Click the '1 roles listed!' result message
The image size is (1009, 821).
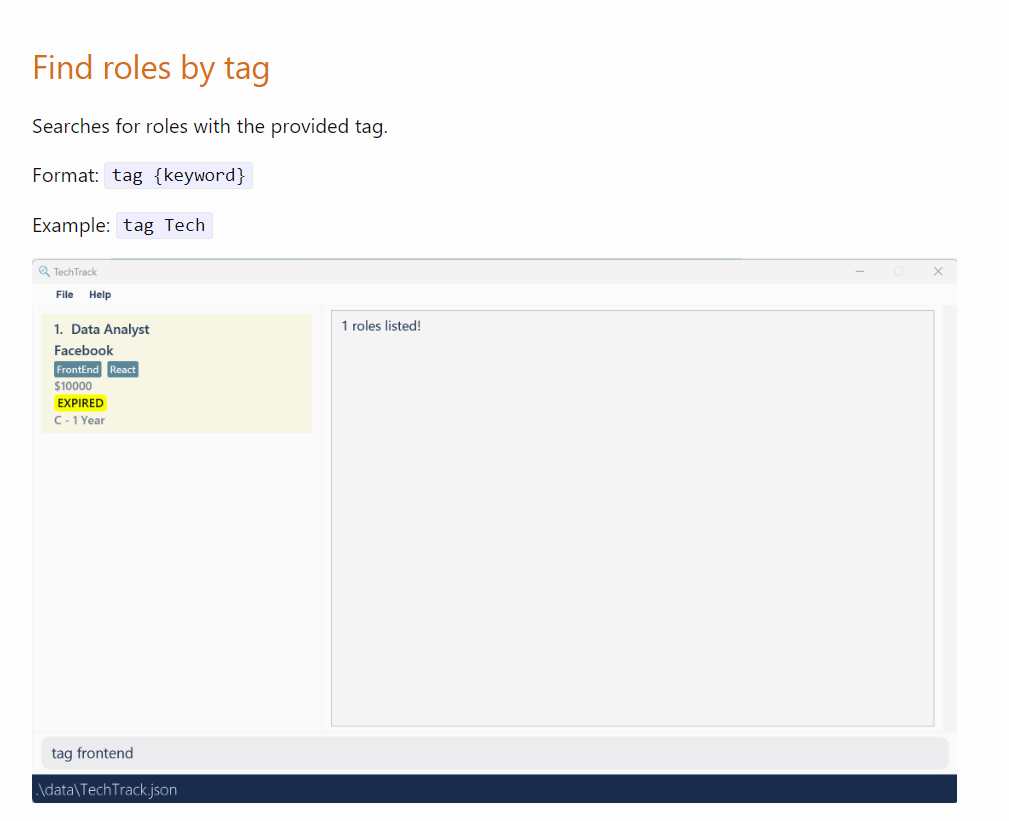pos(381,326)
